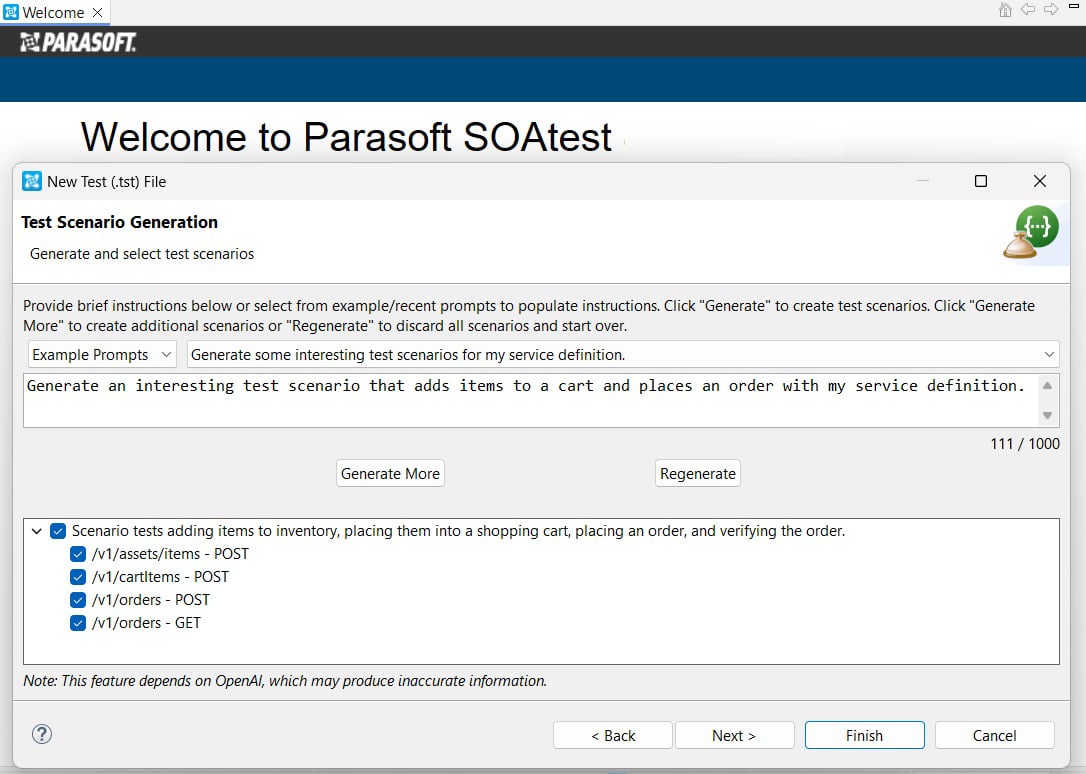Close the New Test File dialog
The width and height of the screenshot is (1086, 774).
1040,181
